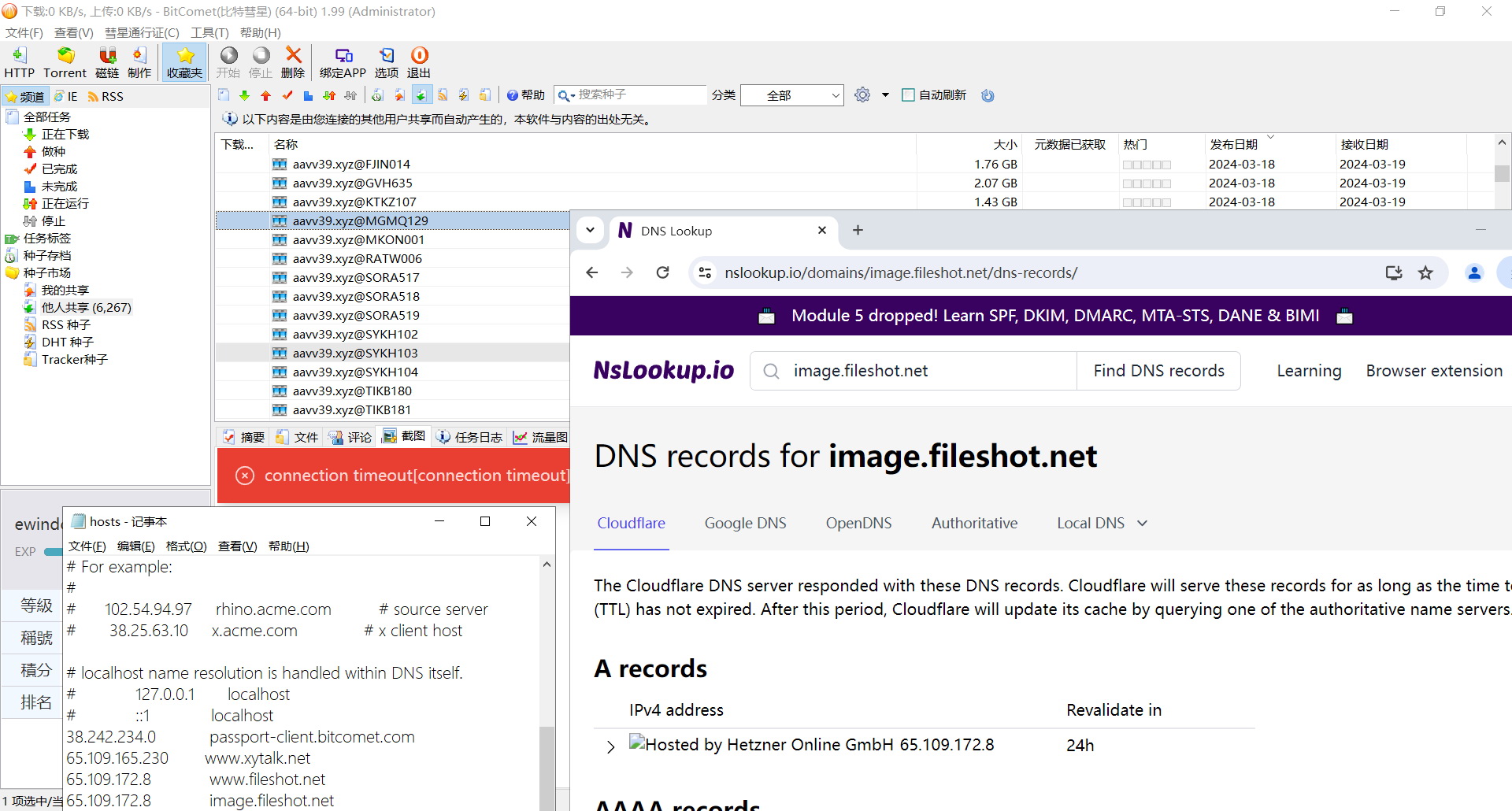This screenshot has height=811, width=1512.
Task: Open the dropdown arrow beside the gear icon
Action: point(885,95)
